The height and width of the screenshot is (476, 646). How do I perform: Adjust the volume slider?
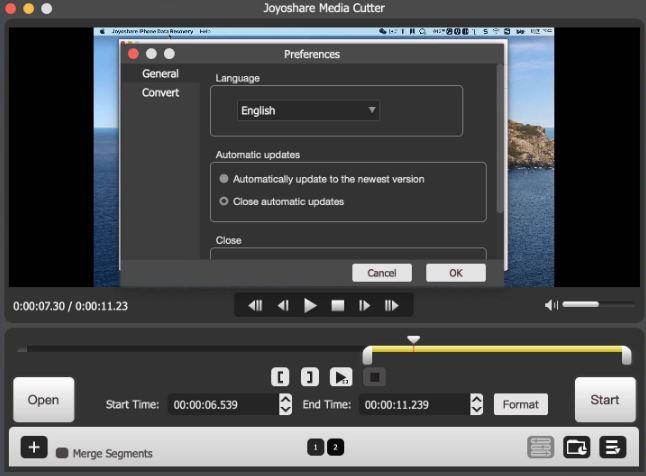pyautogui.click(x=598, y=304)
